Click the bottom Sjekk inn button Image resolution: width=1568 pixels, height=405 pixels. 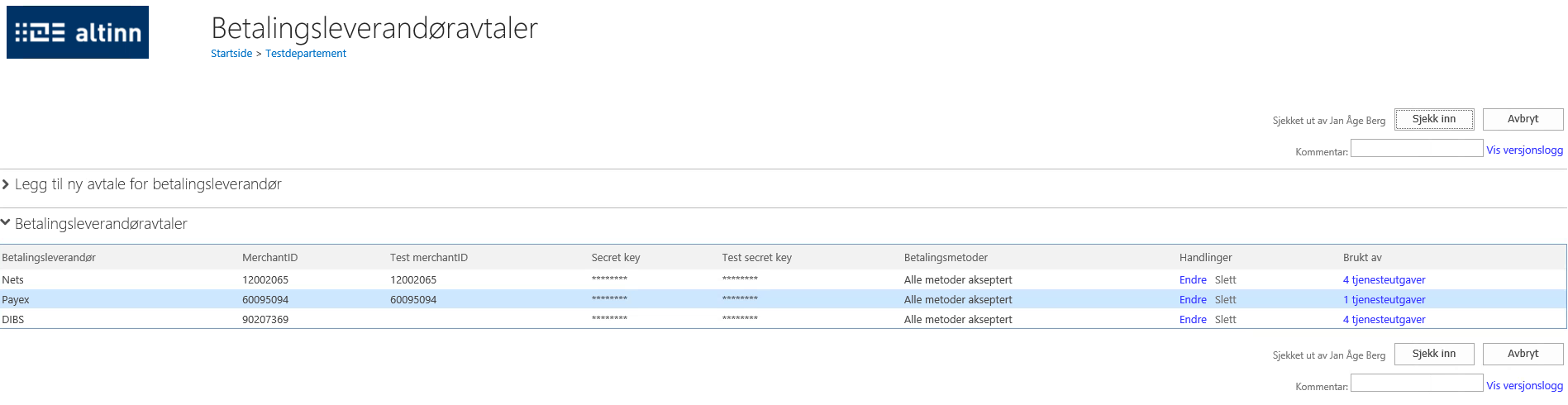[1434, 354]
